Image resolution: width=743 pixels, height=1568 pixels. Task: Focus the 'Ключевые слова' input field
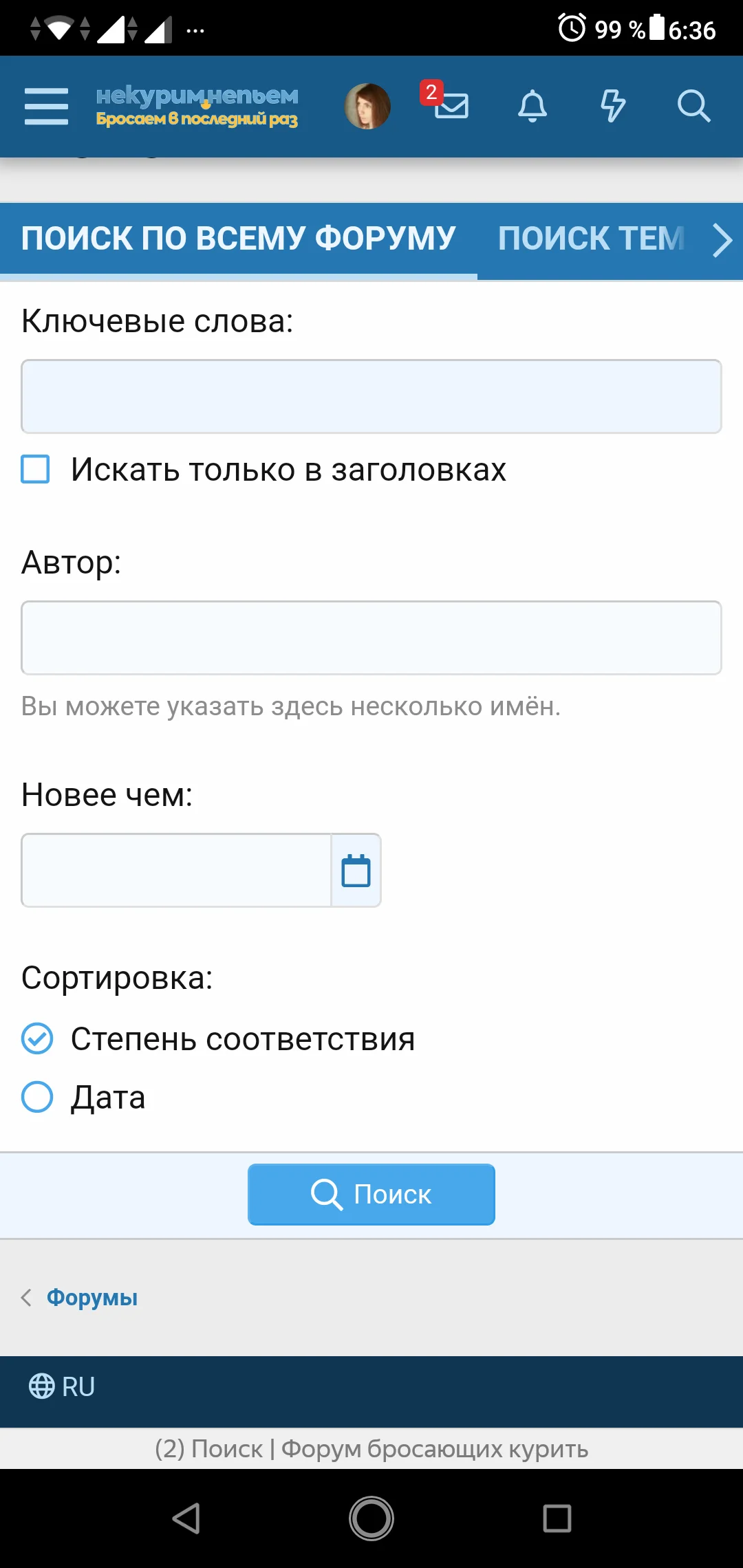371,397
